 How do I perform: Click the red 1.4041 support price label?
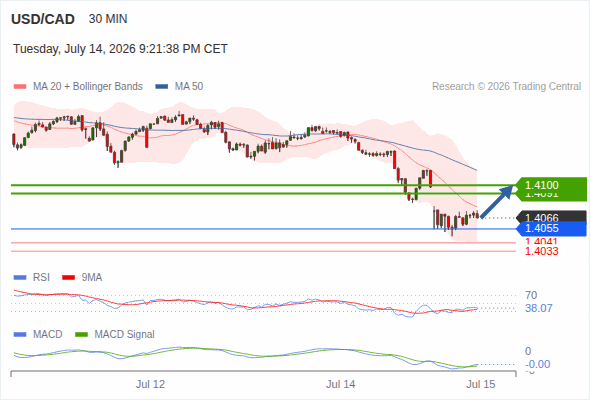pyautogui.click(x=541, y=242)
